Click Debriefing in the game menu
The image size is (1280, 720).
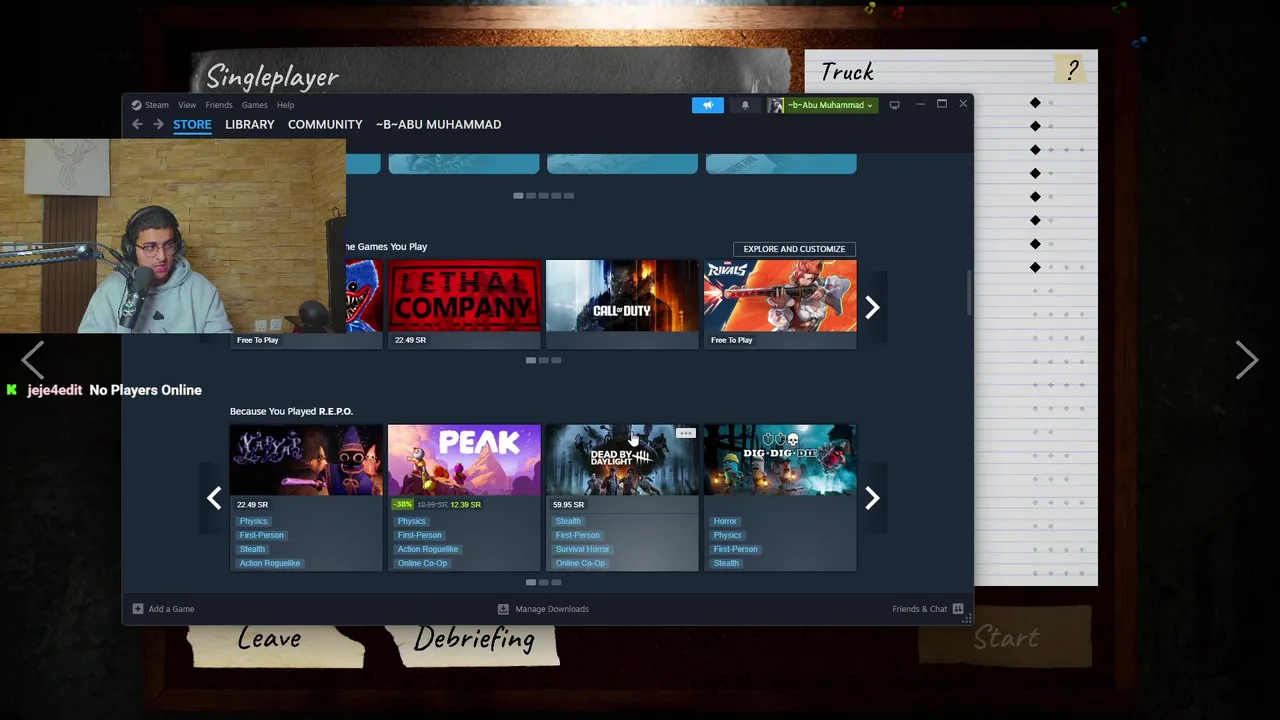coord(474,640)
